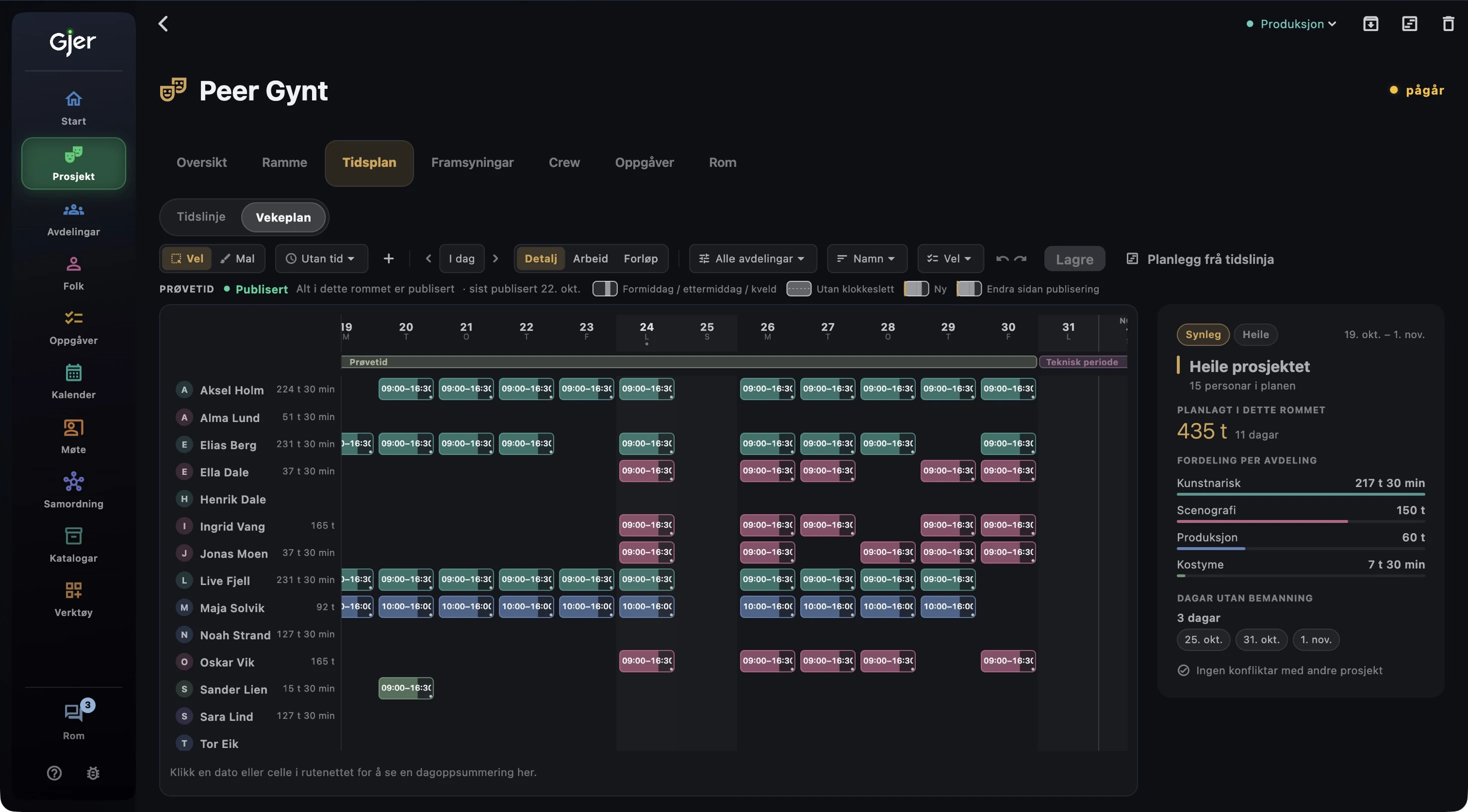
Task: Switch to the Oversikt tab
Action: [x=202, y=163]
